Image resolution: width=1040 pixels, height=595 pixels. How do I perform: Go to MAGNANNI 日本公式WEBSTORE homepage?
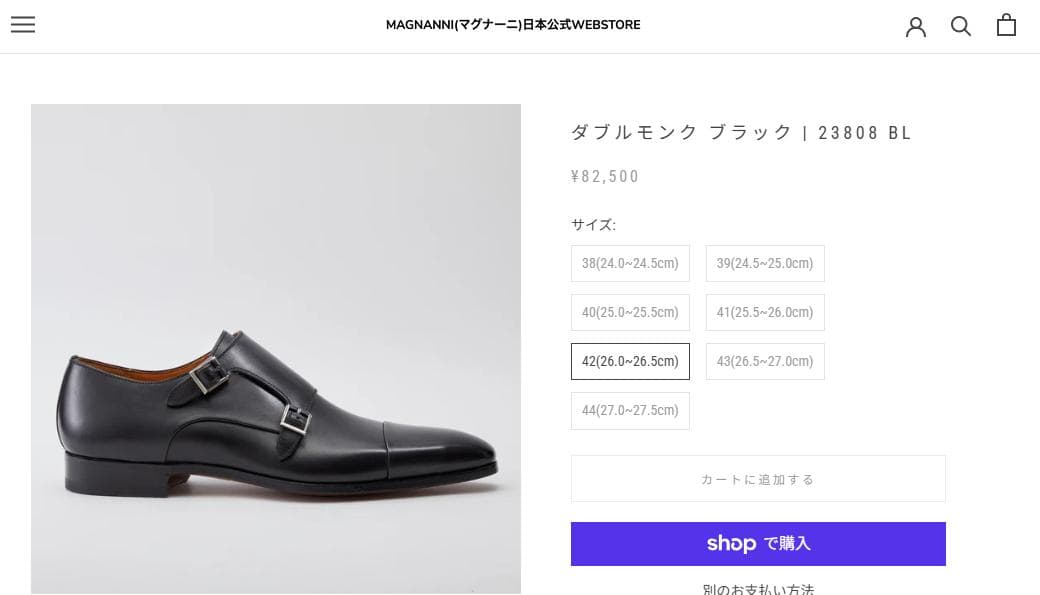pos(513,24)
